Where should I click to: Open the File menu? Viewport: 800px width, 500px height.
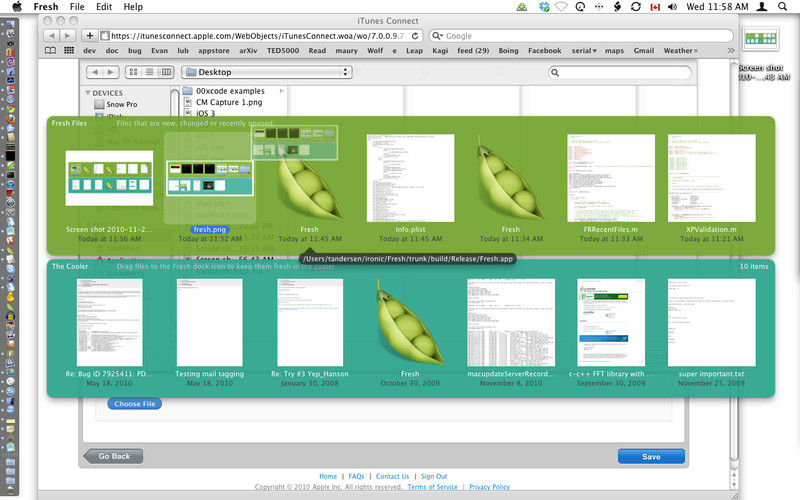click(77, 7)
